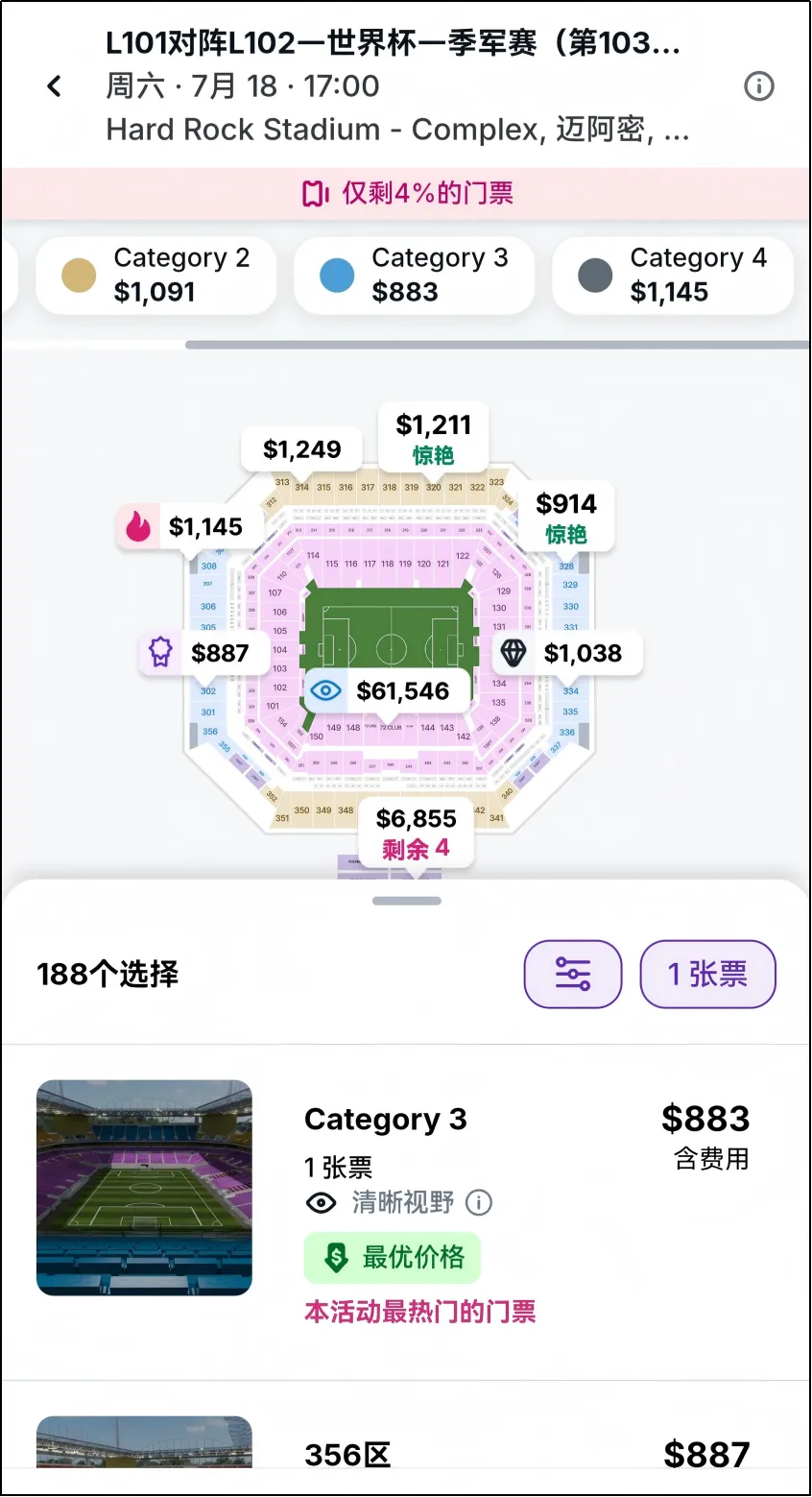Open the event info circle icon
Viewport: 812px width, 1497px height.
(x=759, y=86)
